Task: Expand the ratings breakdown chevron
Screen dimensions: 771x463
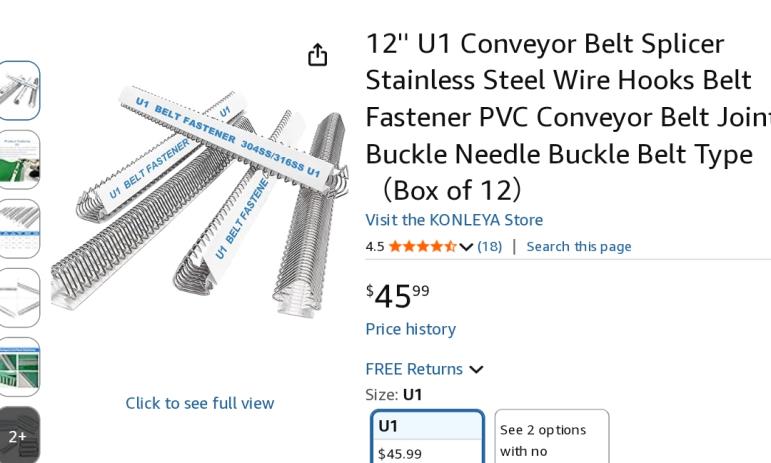Action: 466,247
